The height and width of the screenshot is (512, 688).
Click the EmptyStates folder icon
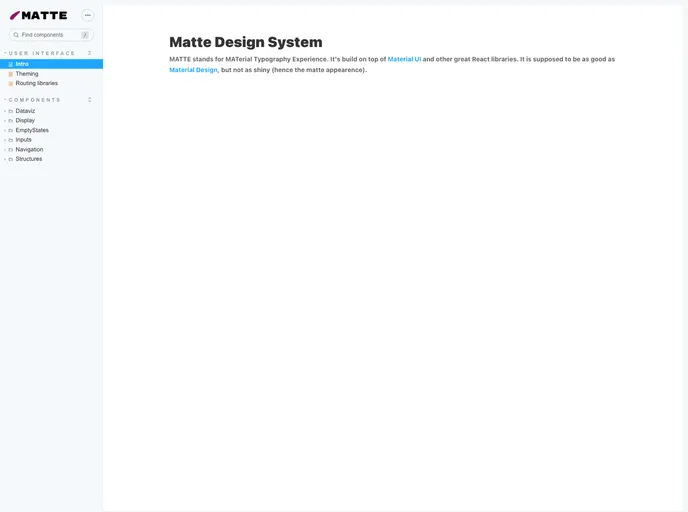click(x=11, y=130)
